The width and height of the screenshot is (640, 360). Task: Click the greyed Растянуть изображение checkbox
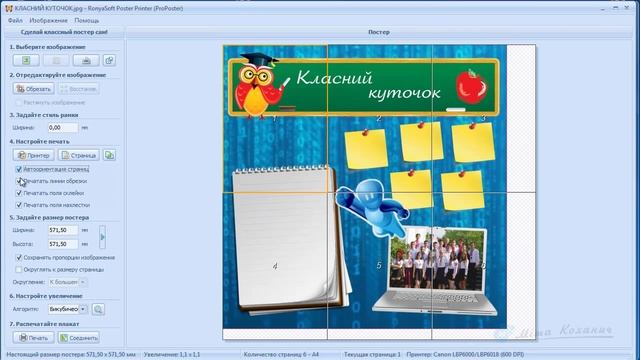point(18,102)
